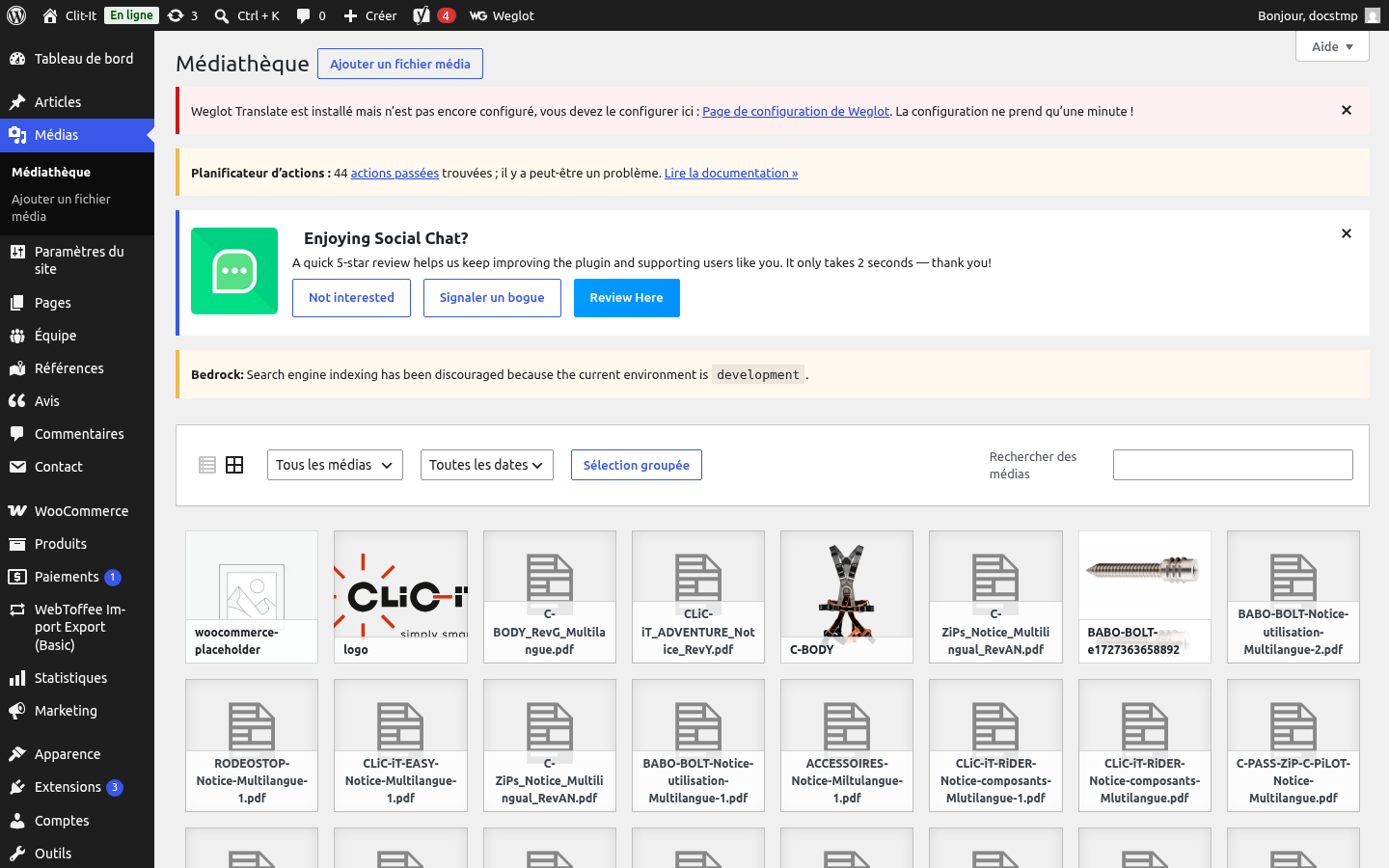
Task: Dismiss the Weglot Translate notice
Action: (x=1347, y=110)
